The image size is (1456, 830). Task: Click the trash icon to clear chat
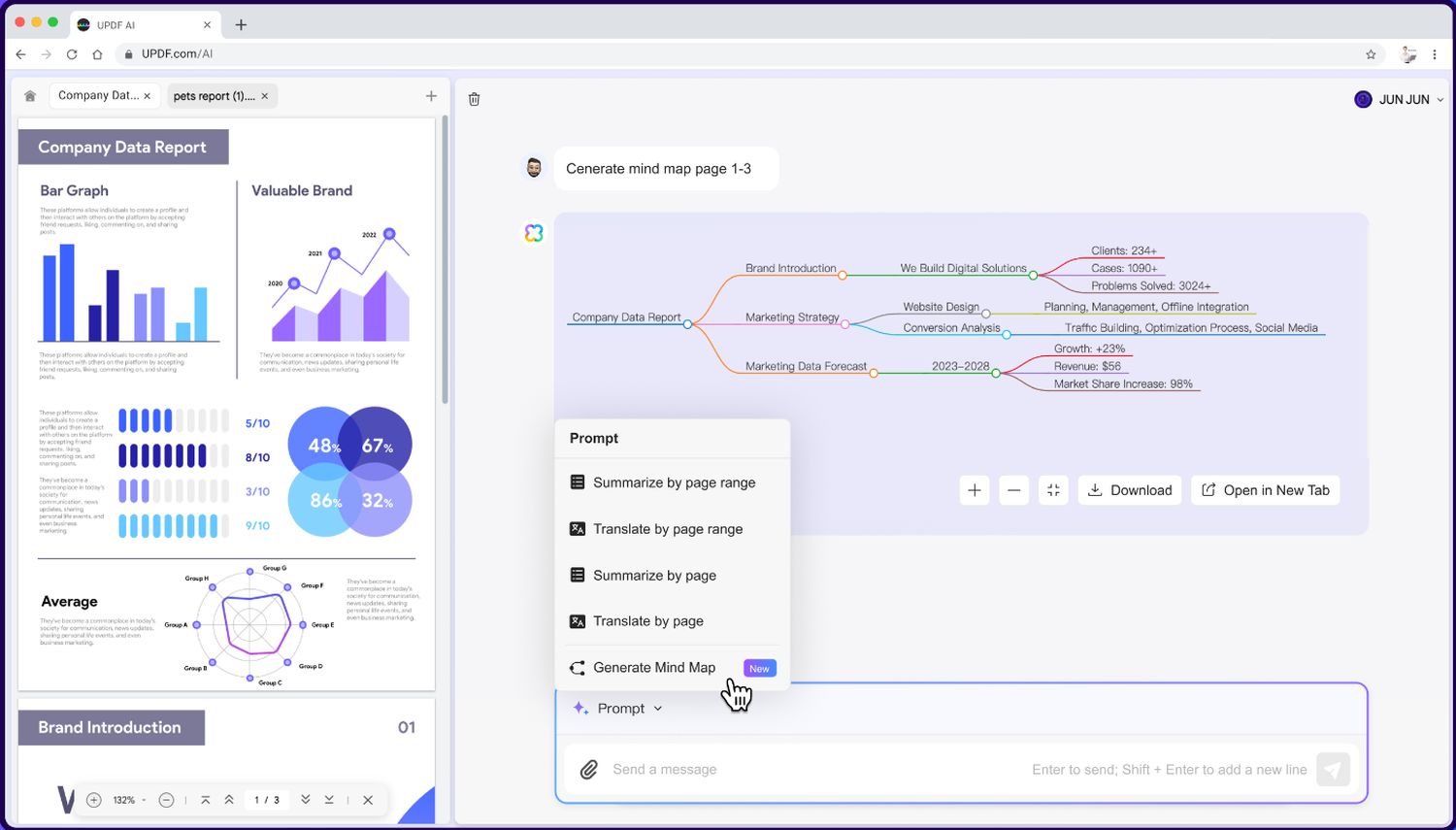click(x=474, y=99)
